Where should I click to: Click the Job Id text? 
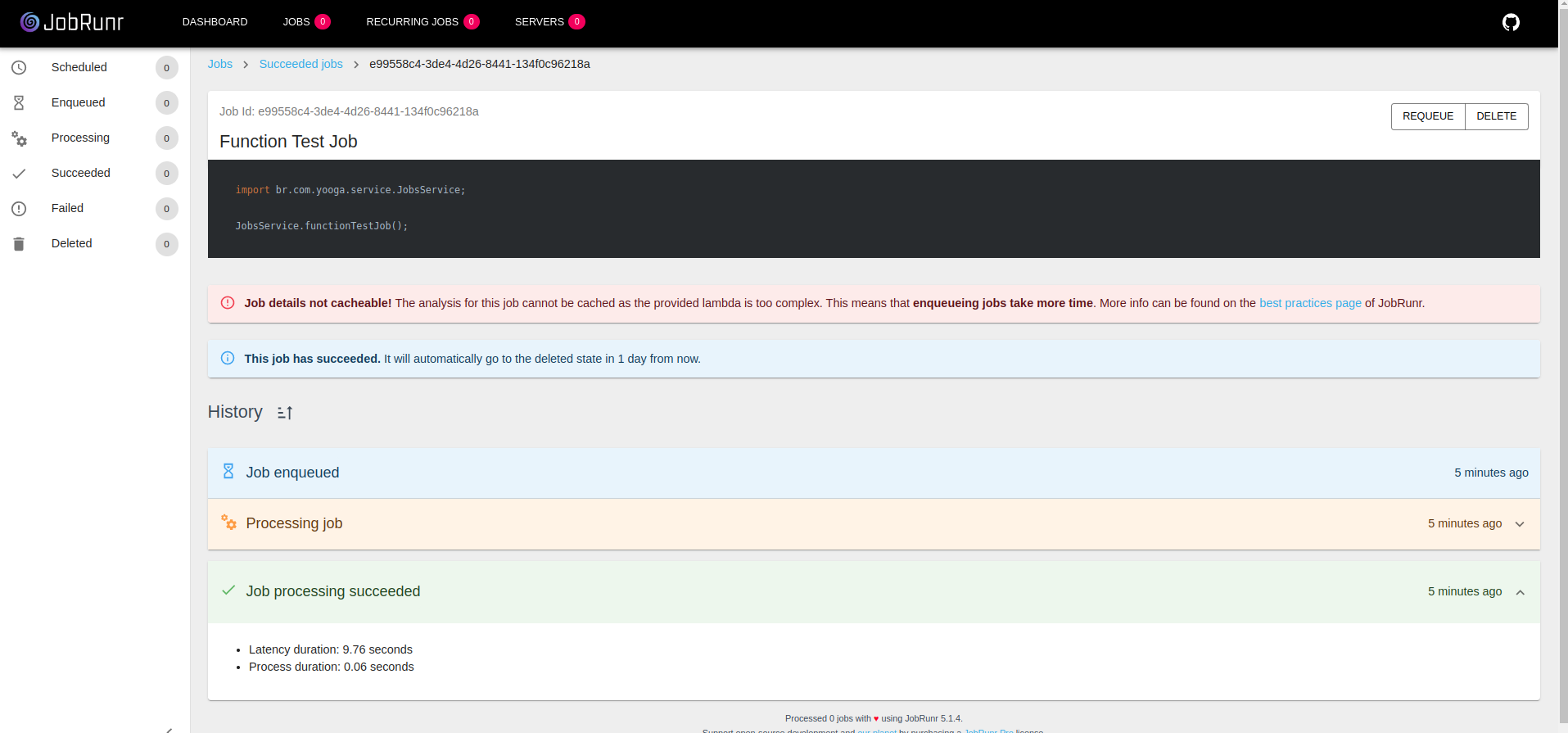349,111
